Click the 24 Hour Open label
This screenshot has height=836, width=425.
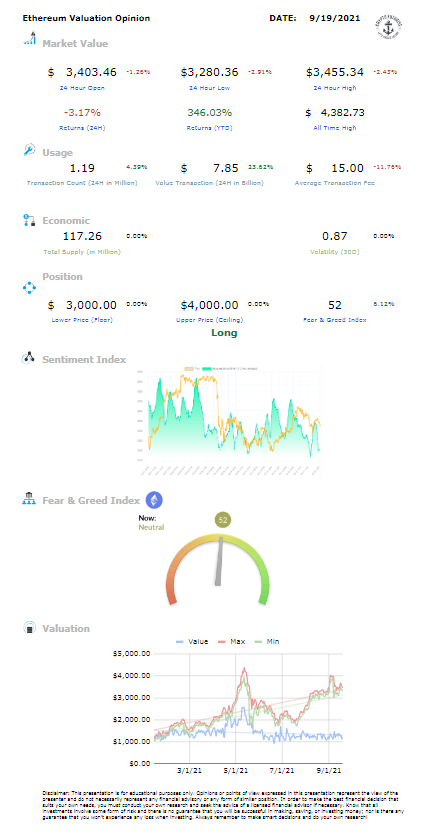click(x=82, y=87)
